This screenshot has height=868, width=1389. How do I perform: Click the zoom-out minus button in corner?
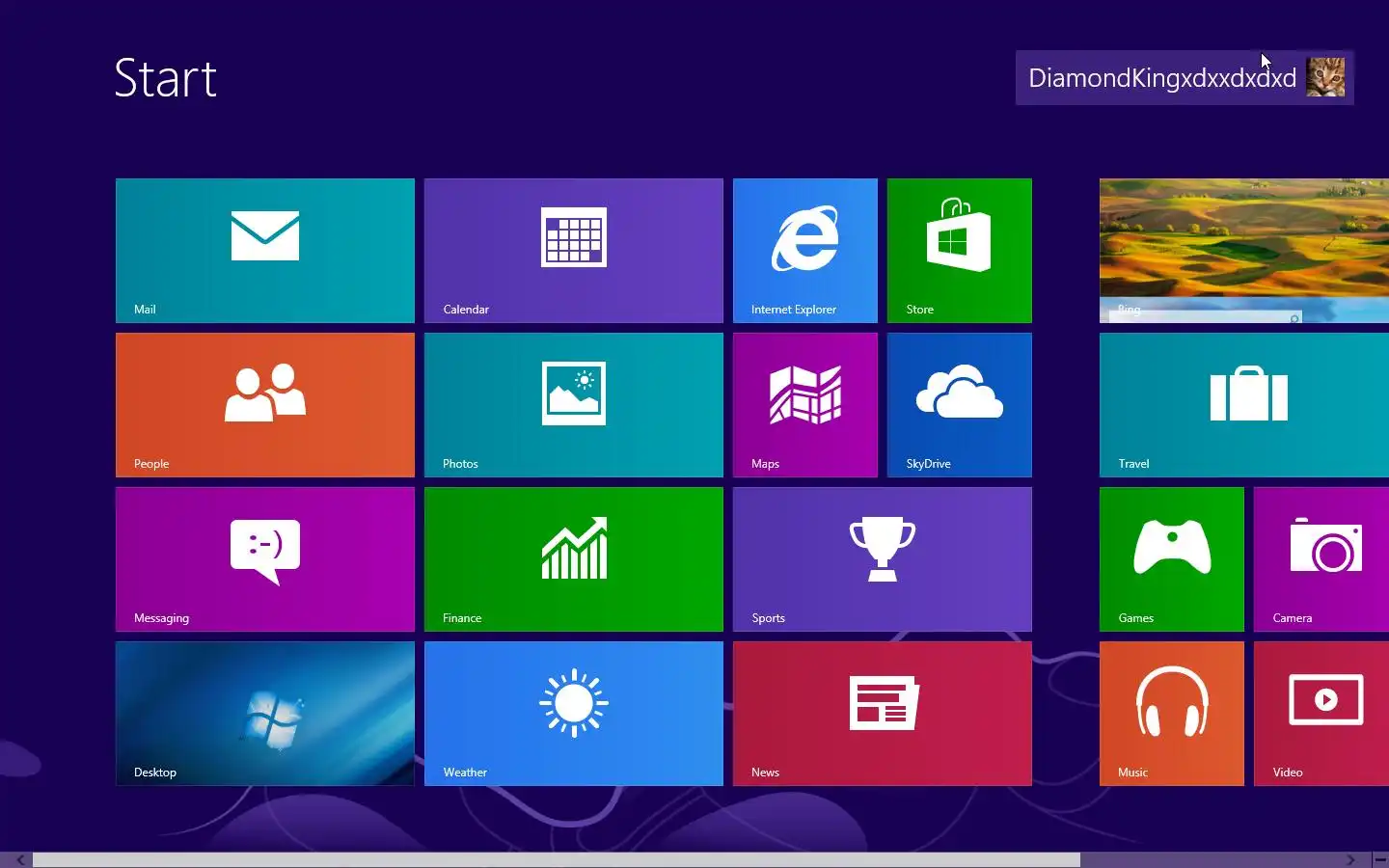[x=1380, y=859]
